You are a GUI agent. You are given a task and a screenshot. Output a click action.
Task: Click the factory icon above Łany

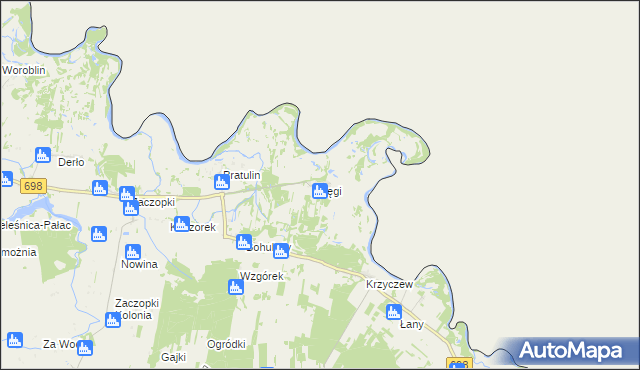[x=394, y=312]
